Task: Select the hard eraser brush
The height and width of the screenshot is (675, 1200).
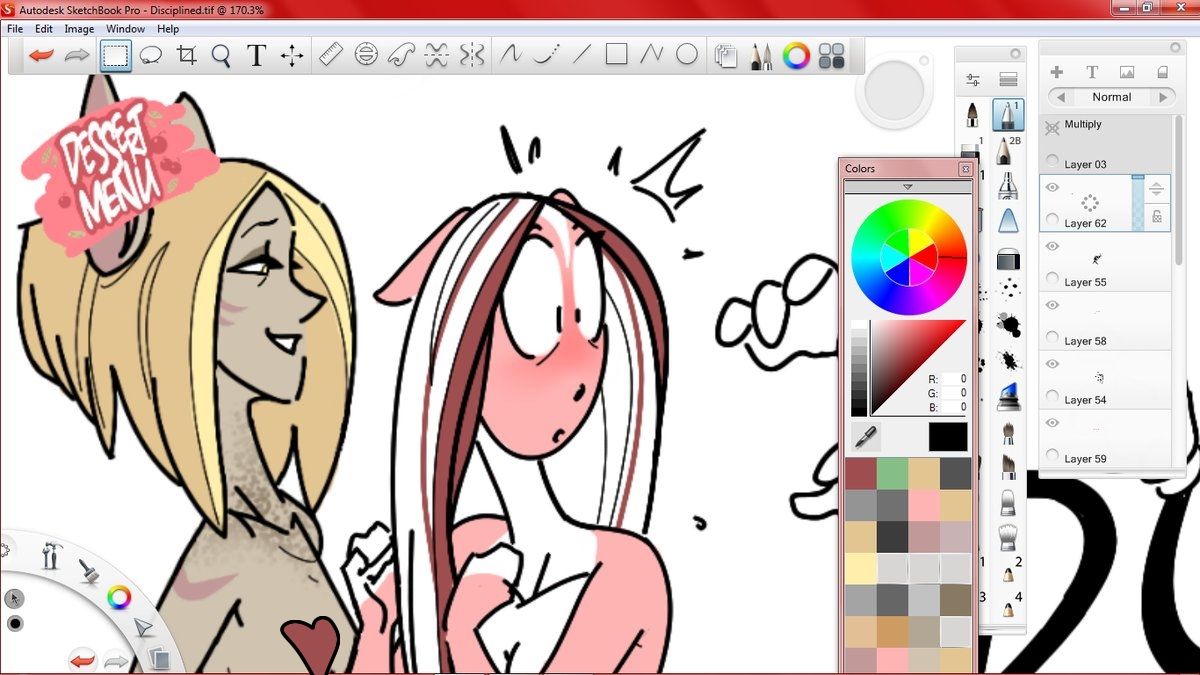Action: click(1007, 261)
